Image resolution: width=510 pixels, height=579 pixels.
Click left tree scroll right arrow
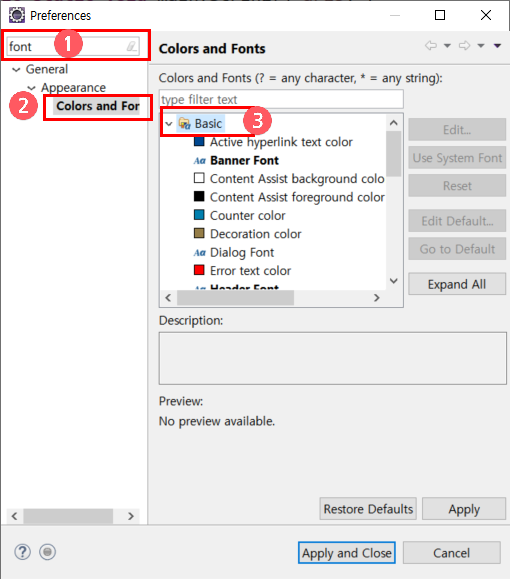[131, 516]
